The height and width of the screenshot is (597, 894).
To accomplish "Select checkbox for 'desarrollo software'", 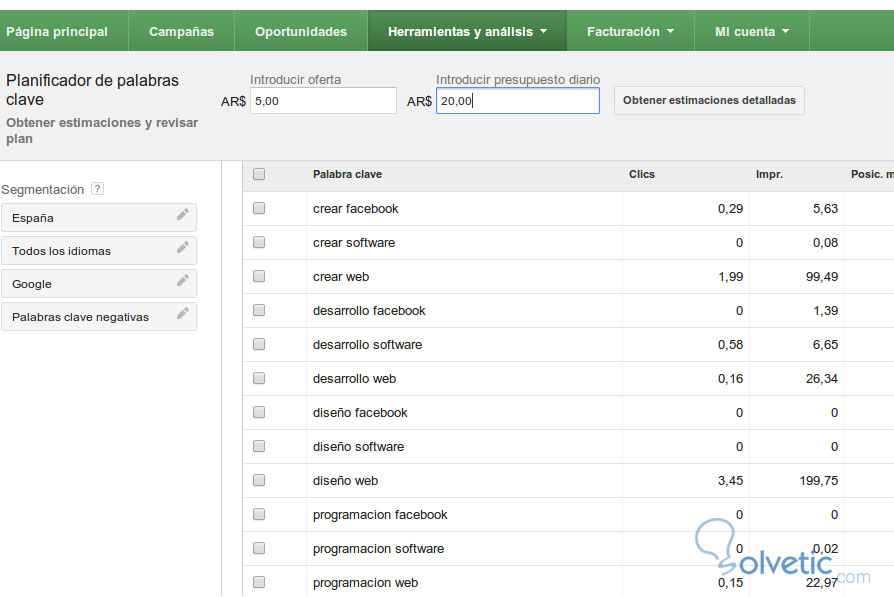I will pyautogui.click(x=259, y=344).
